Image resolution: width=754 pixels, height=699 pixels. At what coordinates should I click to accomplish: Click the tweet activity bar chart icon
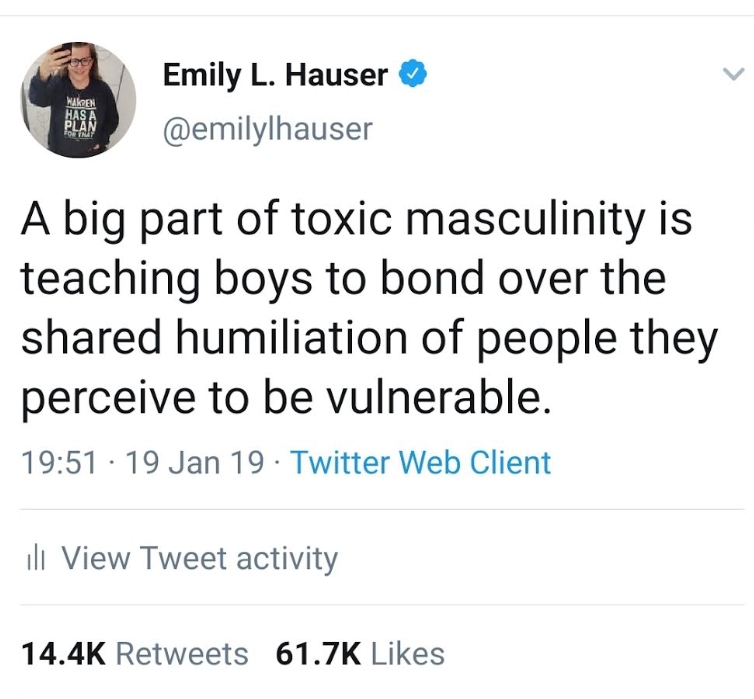point(33,558)
